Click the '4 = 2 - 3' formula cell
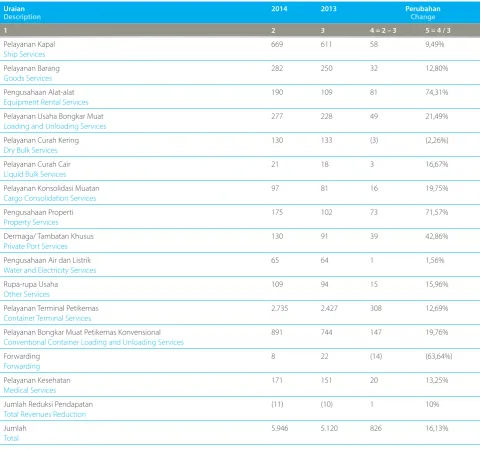 [383, 30]
